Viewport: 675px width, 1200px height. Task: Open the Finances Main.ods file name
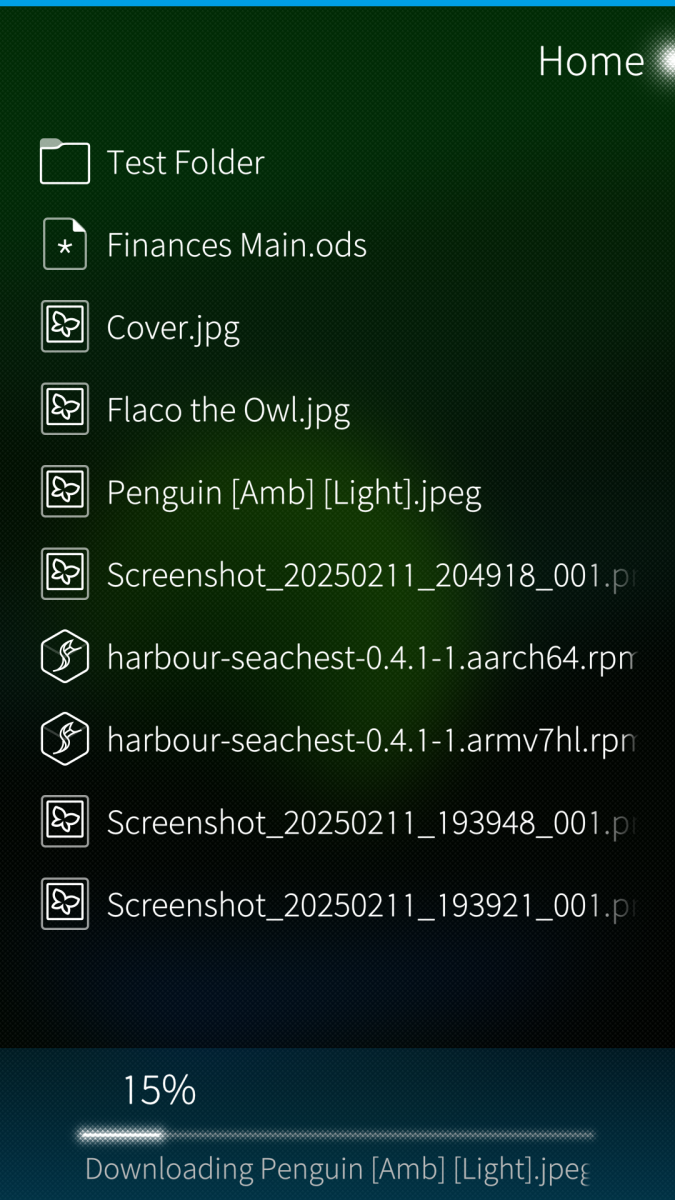tap(237, 245)
